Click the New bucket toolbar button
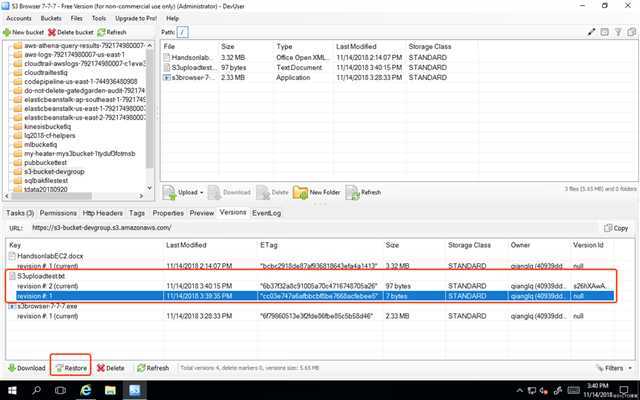The height and width of the screenshot is (400, 640). [x=23, y=32]
